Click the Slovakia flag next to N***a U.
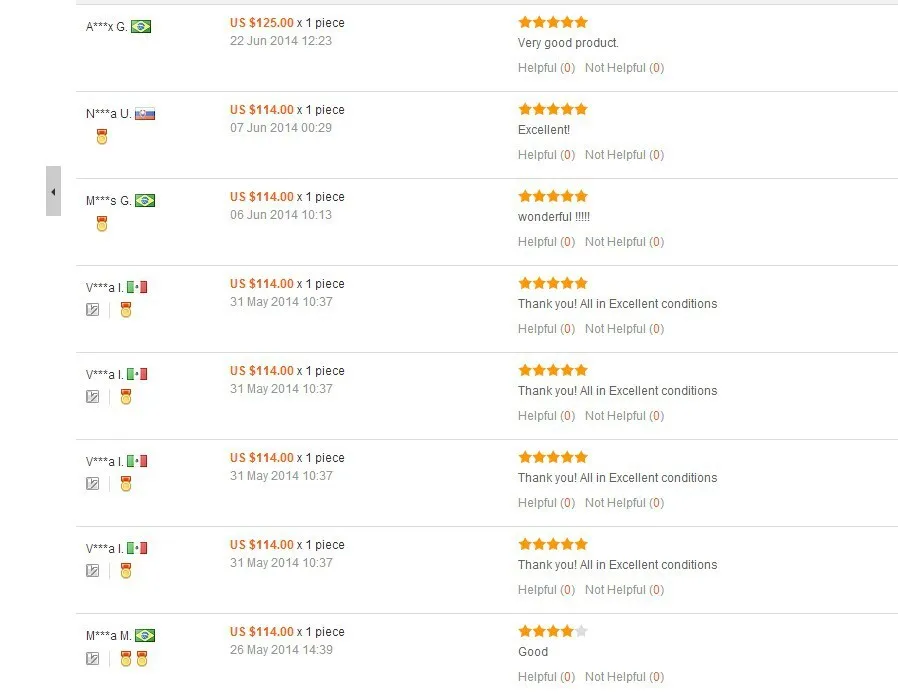Screen dimensions: 898x695 point(145,113)
